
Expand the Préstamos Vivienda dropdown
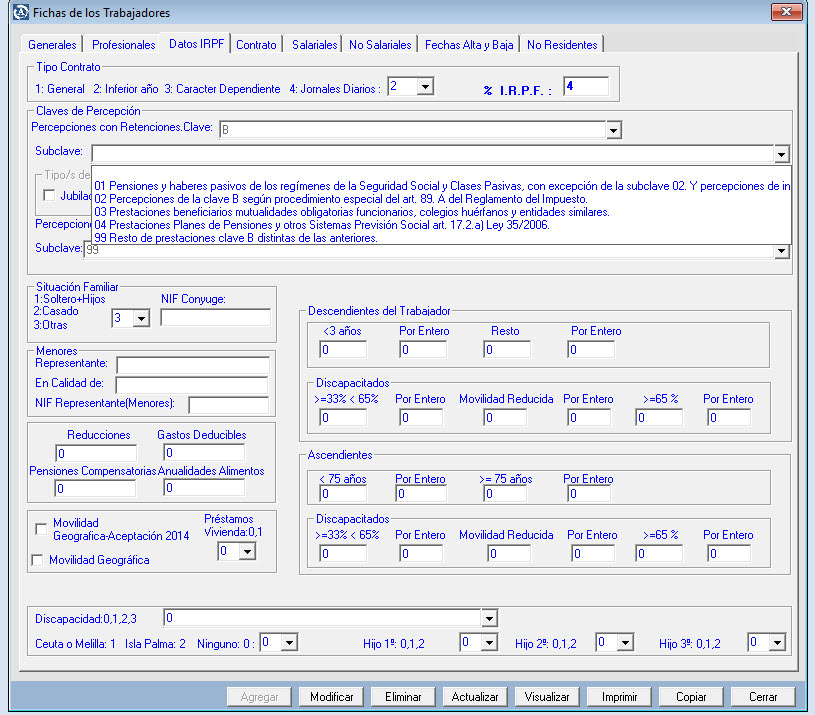pos(246,551)
